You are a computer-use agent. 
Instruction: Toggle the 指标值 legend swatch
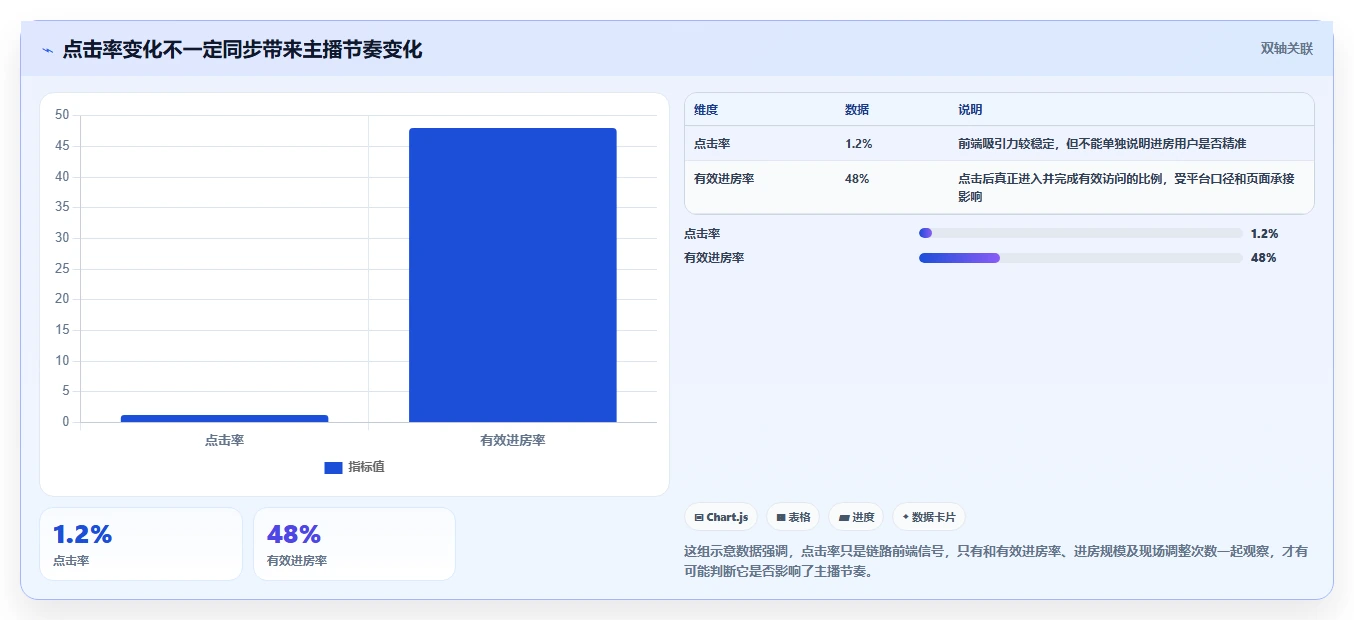[333, 468]
